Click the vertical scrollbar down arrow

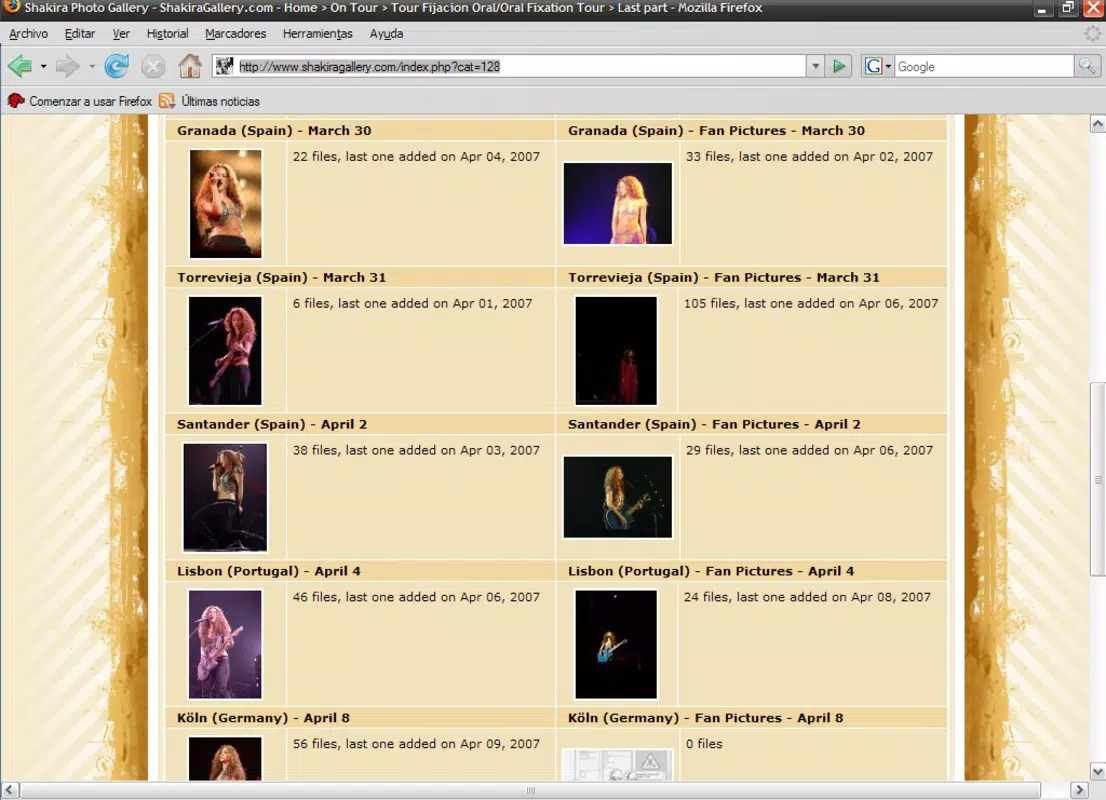click(x=1098, y=771)
